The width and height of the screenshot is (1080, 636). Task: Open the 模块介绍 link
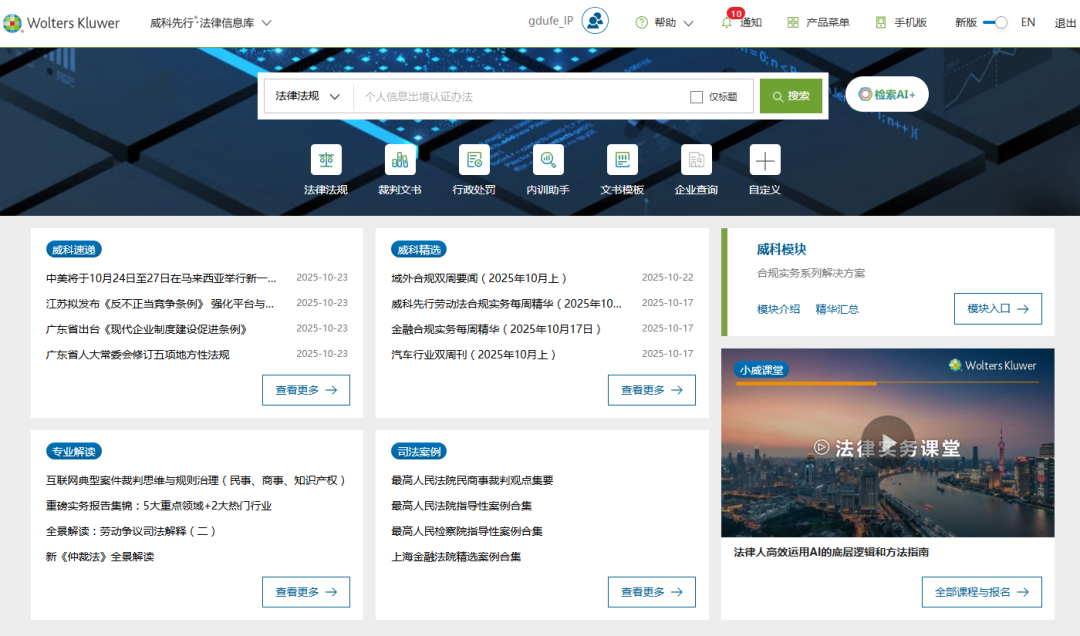click(778, 309)
